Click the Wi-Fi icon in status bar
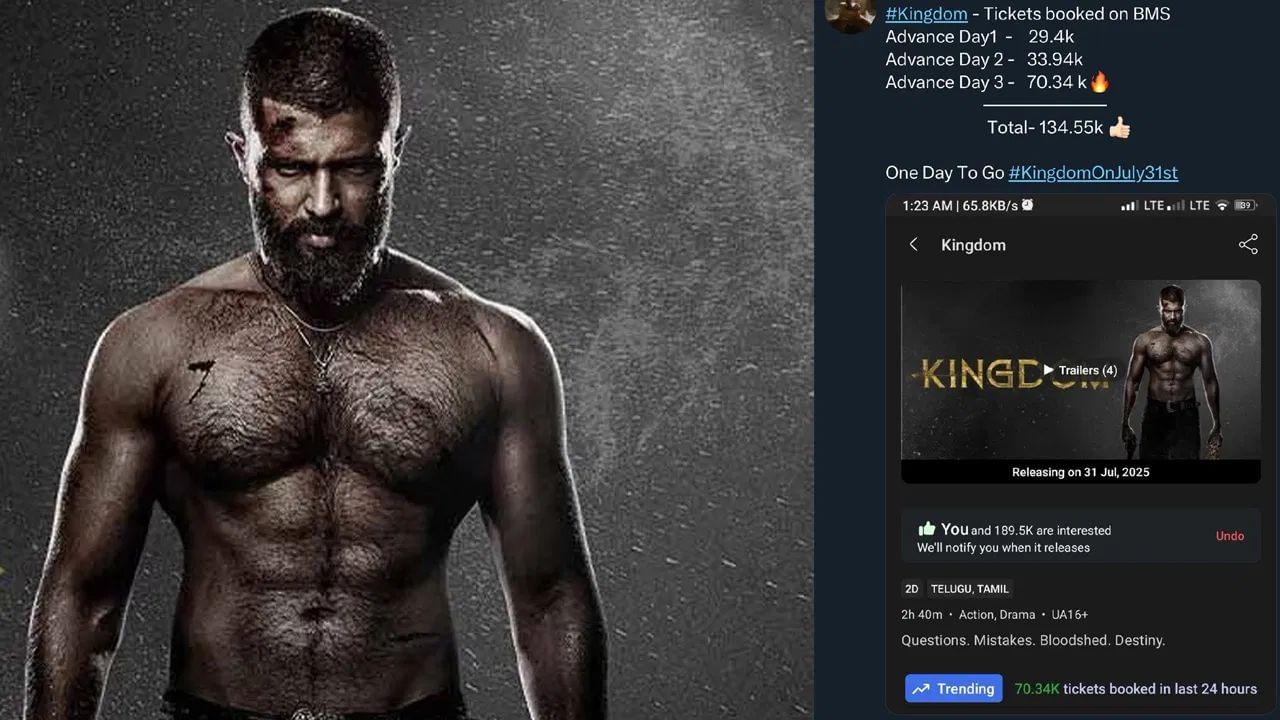The width and height of the screenshot is (1280, 720). tap(1221, 205)
